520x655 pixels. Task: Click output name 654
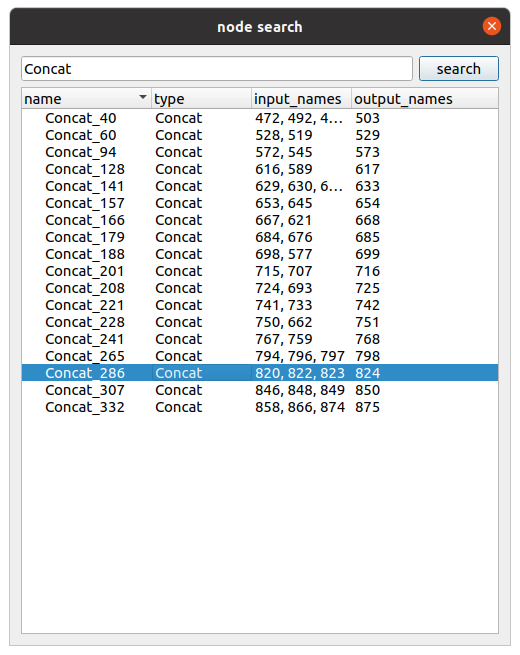pos(368,203)
